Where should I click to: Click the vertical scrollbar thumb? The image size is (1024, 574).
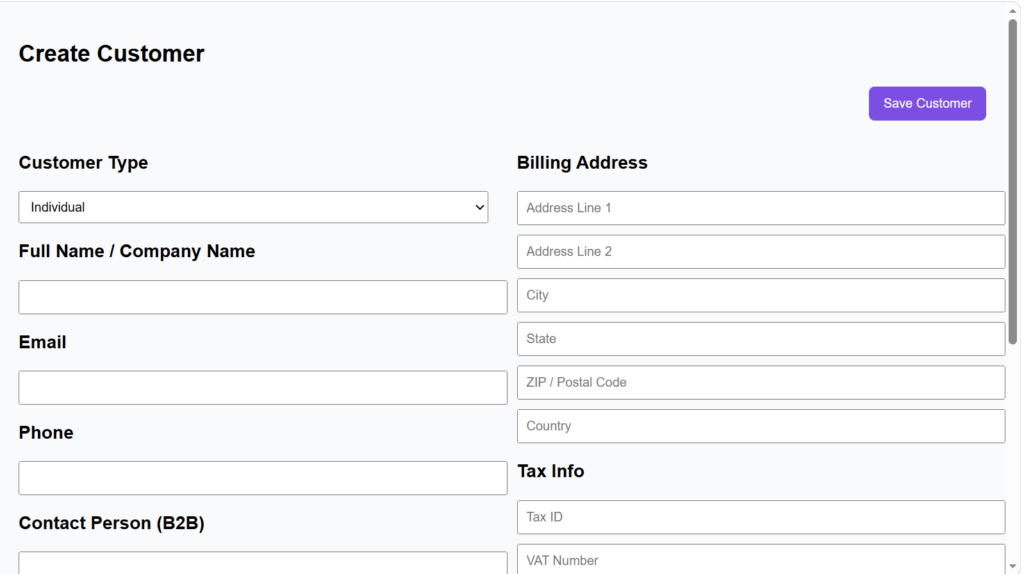click(x=1013, y=180)
